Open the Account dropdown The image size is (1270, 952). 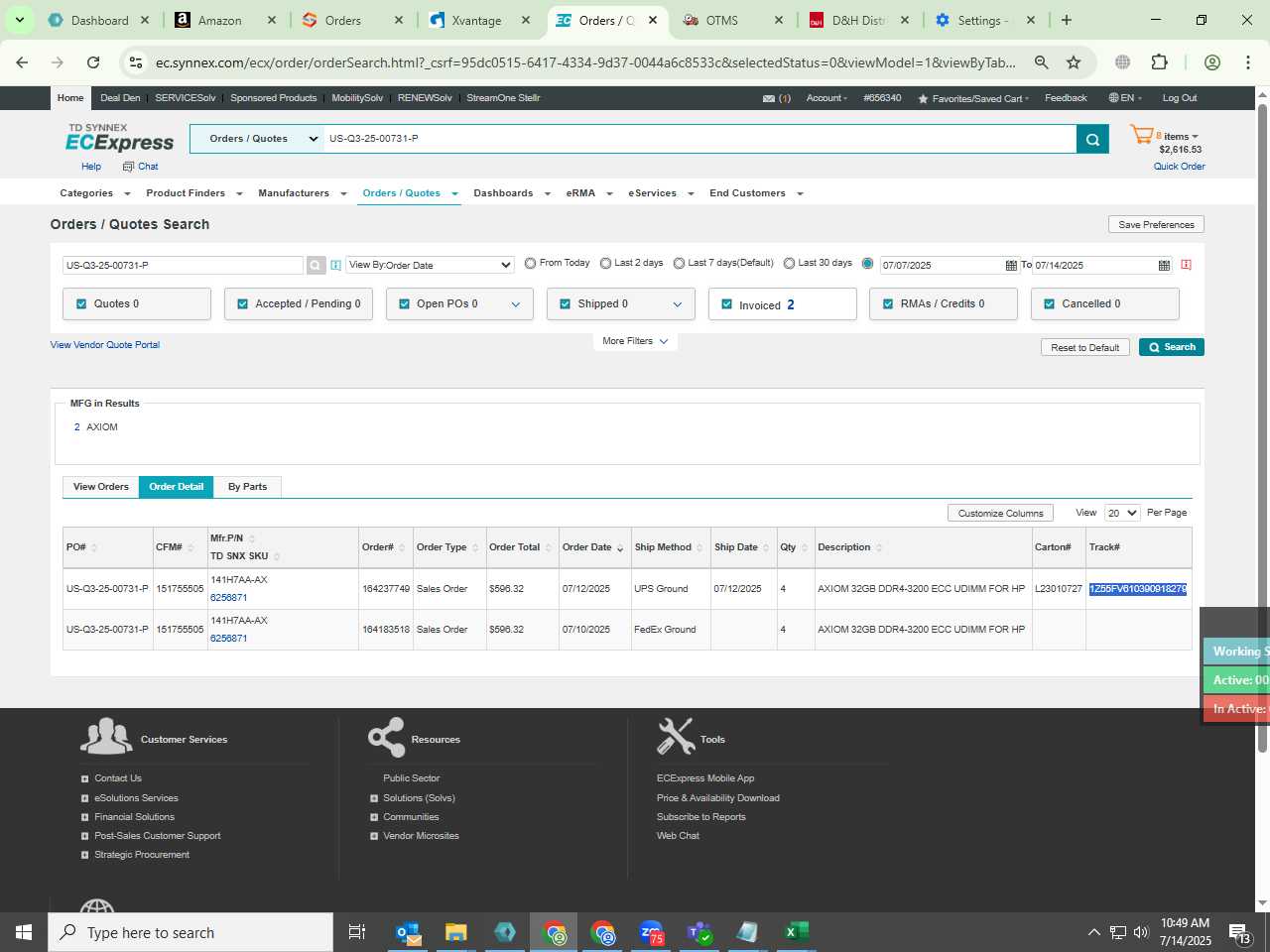(x=826, y=98)
